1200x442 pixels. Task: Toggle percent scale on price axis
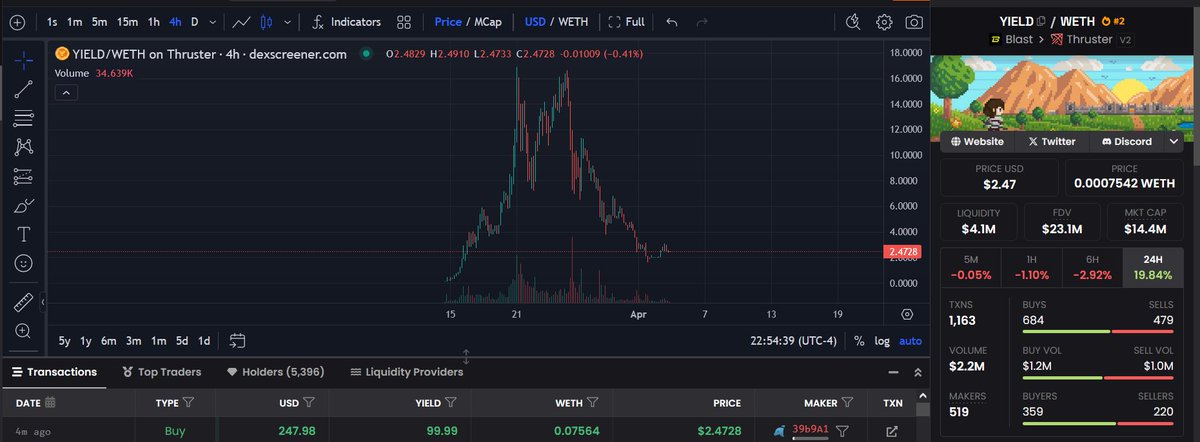coord(858,341)
